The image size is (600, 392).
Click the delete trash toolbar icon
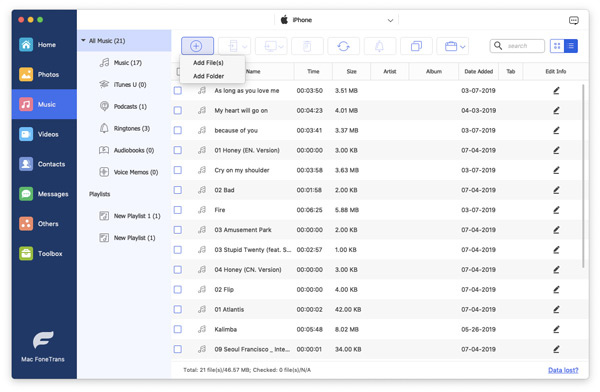[x=307, y=46]
